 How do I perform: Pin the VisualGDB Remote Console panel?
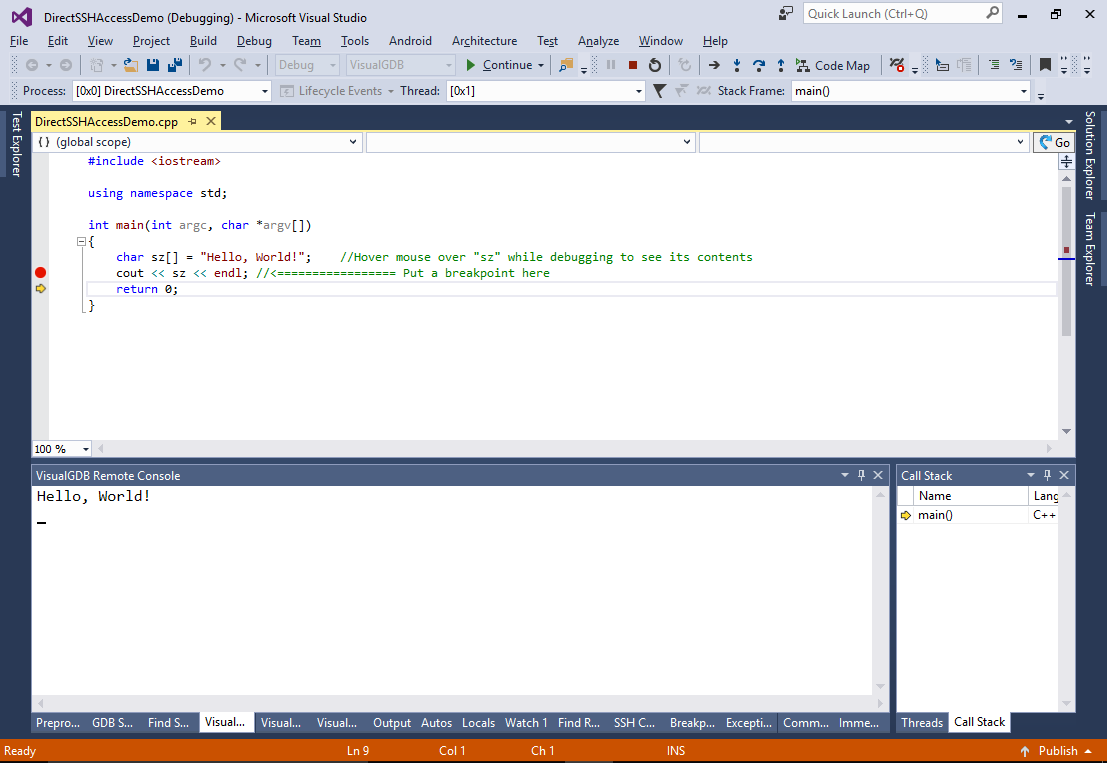tap(861, 475)
